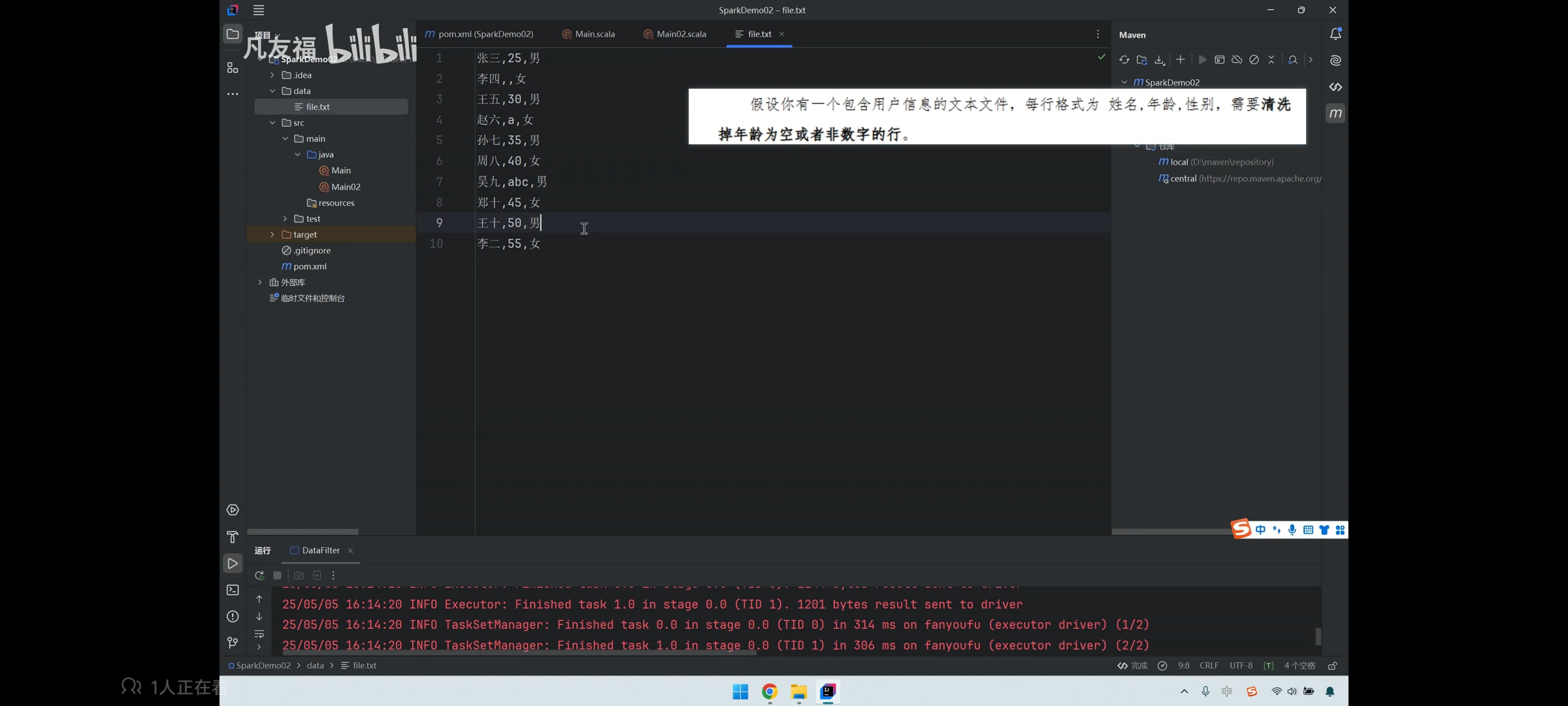1568x706 pixels.
Task: Rerun the DataFilter run configuration
Action: (259, 575)
